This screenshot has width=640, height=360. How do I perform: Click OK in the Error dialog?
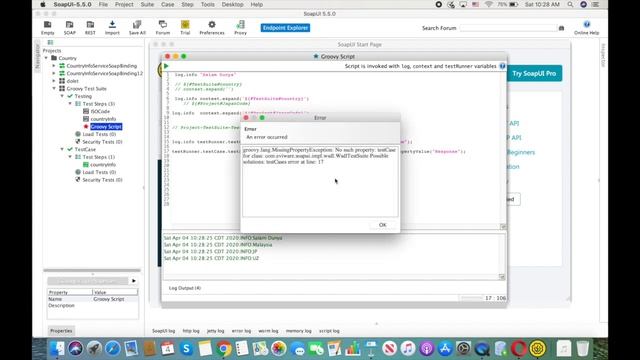coord(382,225)
